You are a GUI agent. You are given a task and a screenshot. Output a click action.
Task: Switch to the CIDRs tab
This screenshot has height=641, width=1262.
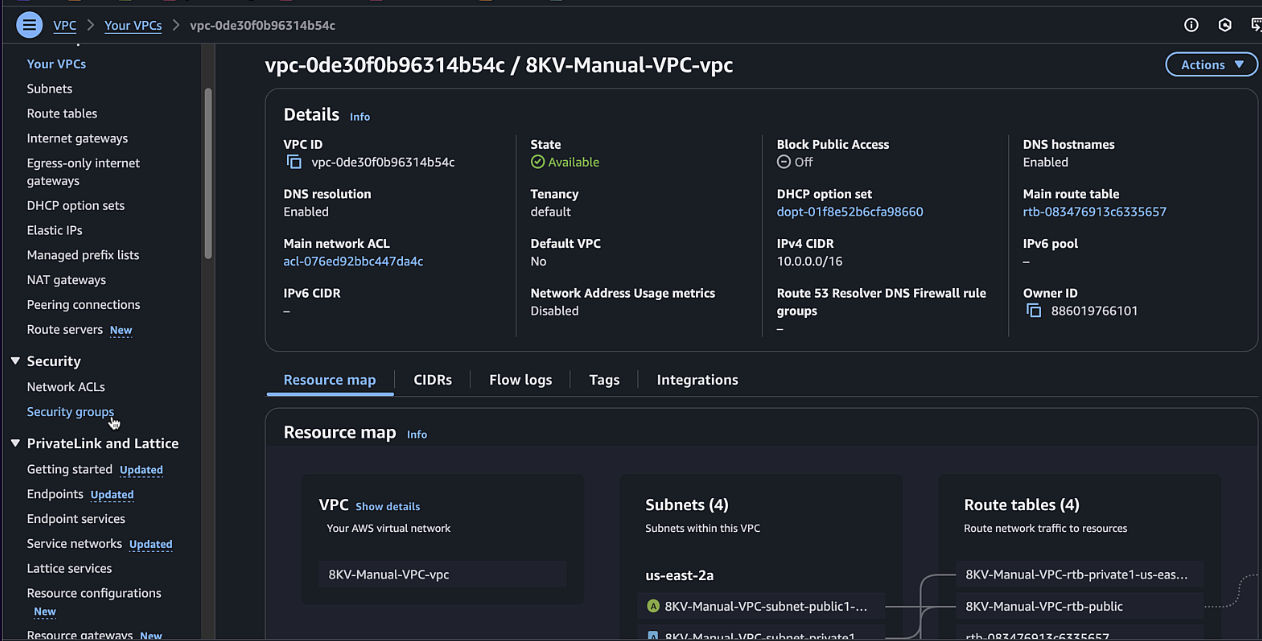[433, 380]
